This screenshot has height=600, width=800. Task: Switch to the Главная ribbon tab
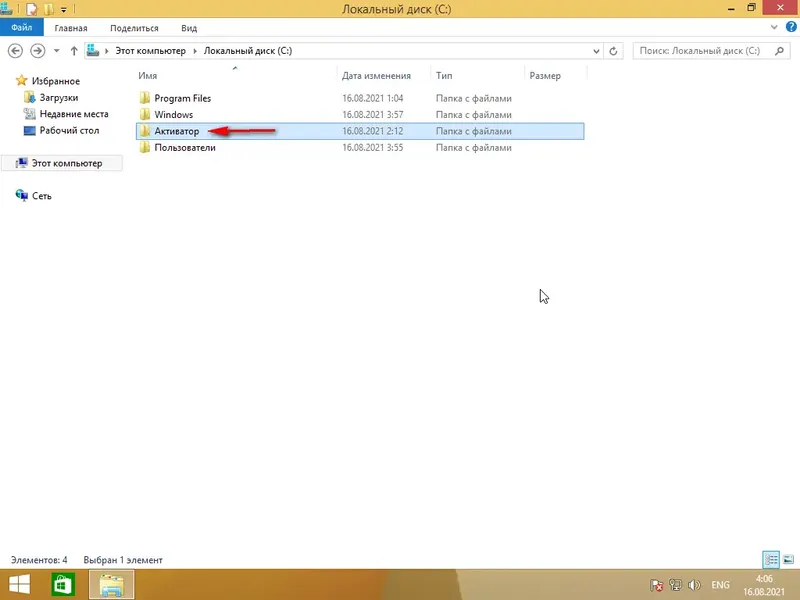(71, 28)
